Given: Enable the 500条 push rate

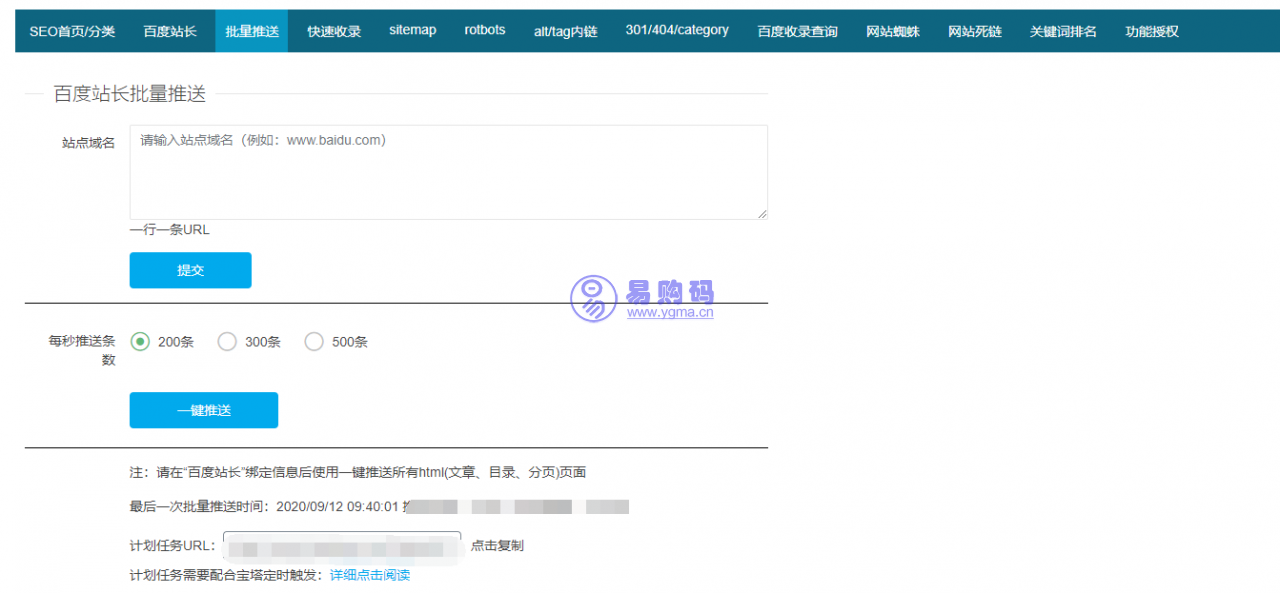Looking at the screenshot, I should tap(314, 341).
